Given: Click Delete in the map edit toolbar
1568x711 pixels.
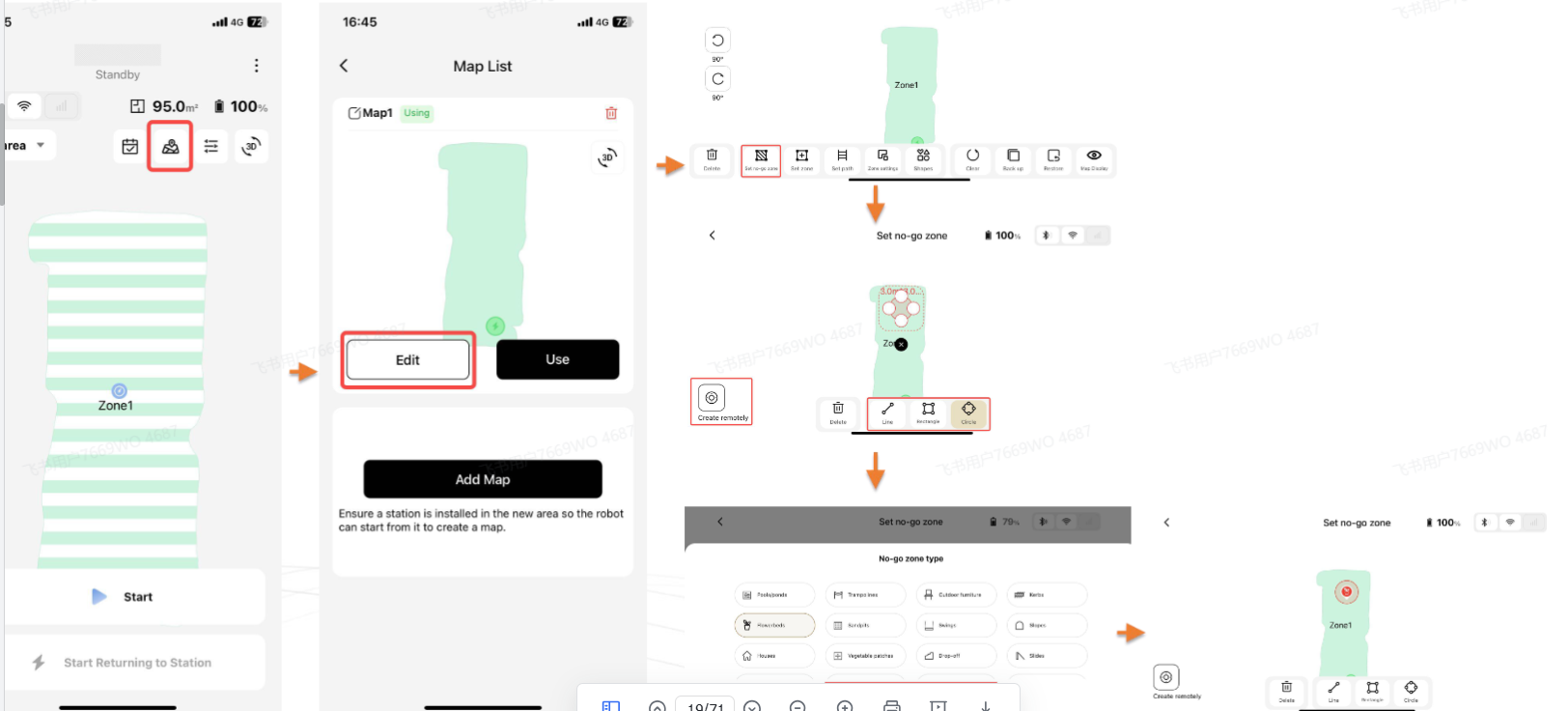Looking at the screenshot, I should click(712, 159).
